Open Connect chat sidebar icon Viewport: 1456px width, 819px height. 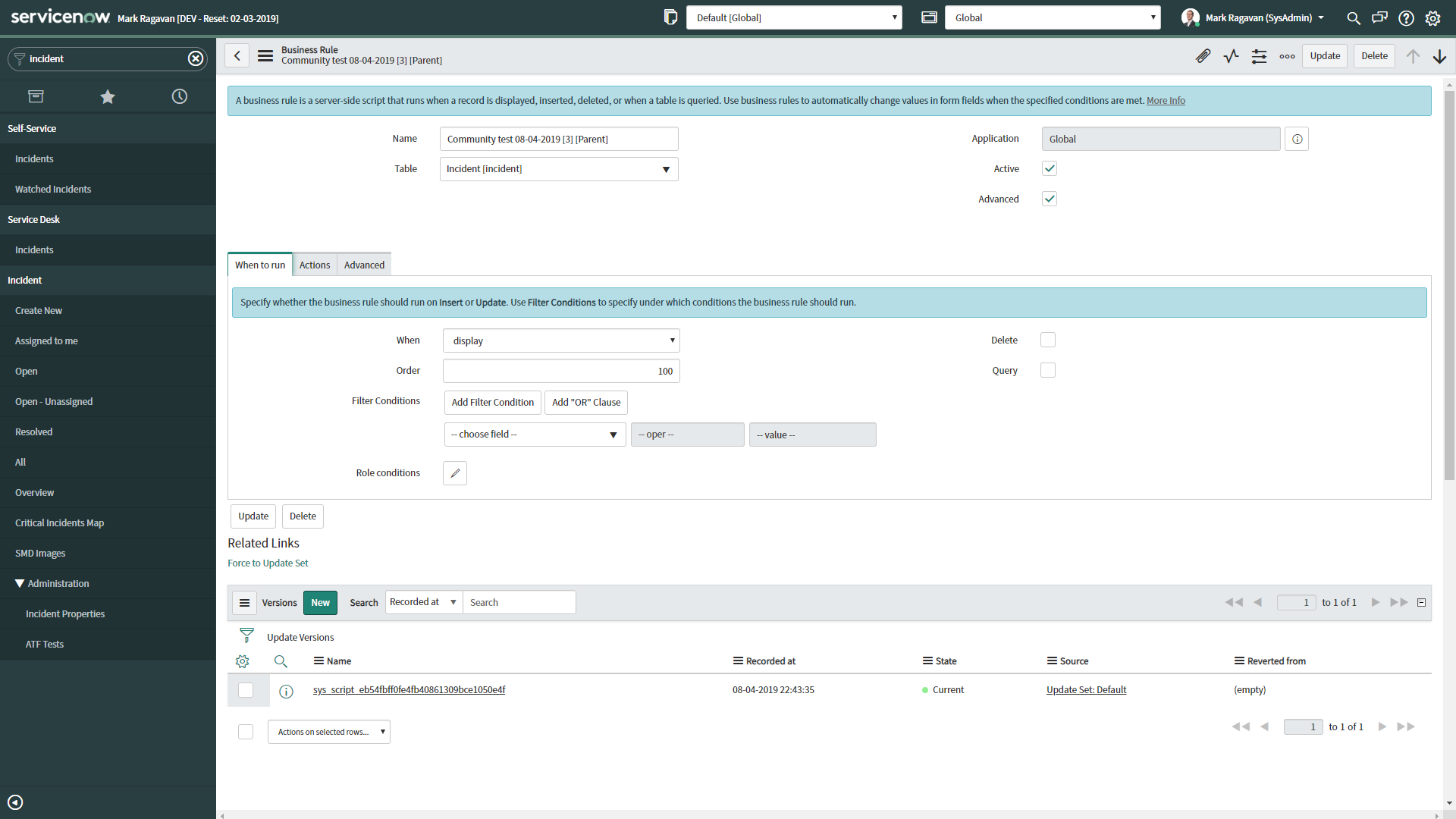(1380, 17)
